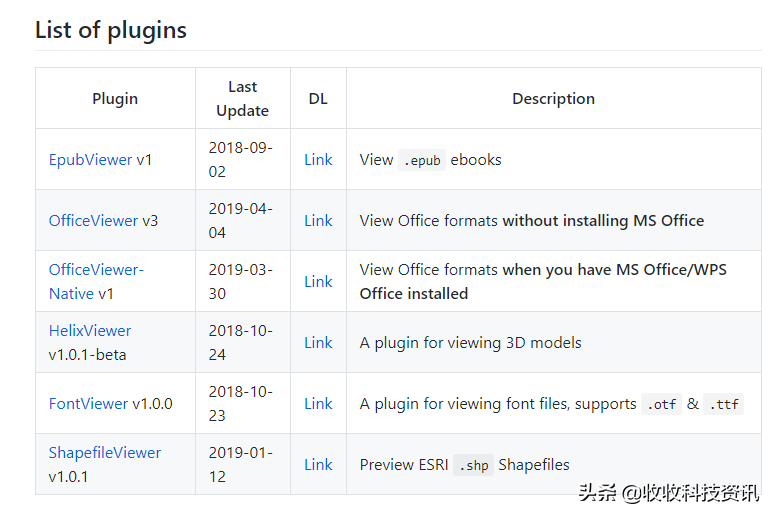Click the .shp code tag
774x517 pixels.
pyautogui.click(x=473, y=465)
